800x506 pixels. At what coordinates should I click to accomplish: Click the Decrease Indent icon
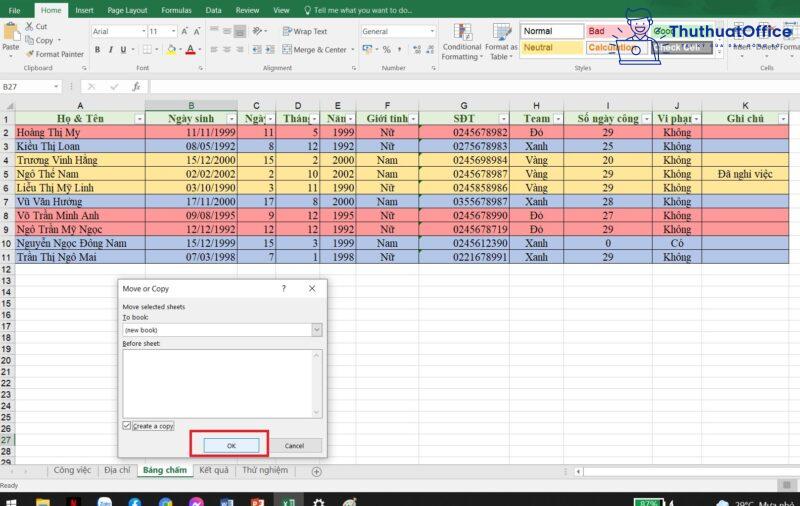[257, 49]
